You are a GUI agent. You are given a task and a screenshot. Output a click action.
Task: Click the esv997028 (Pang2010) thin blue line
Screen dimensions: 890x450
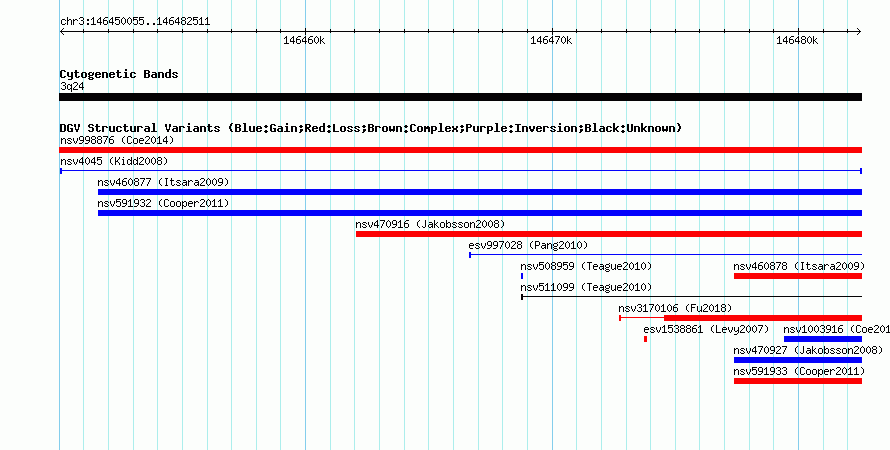(665, 255)
